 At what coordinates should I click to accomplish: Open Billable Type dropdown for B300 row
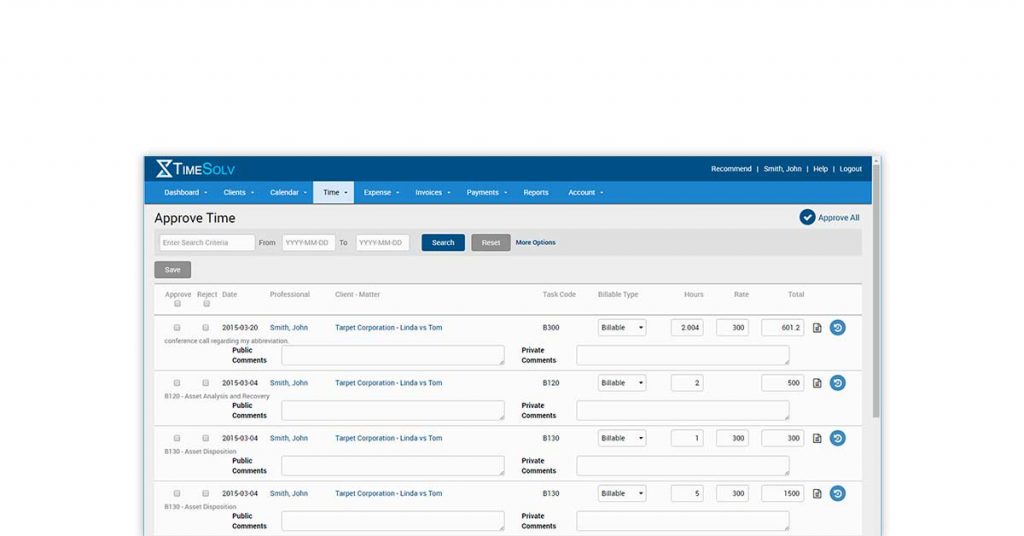coord(622,328)
